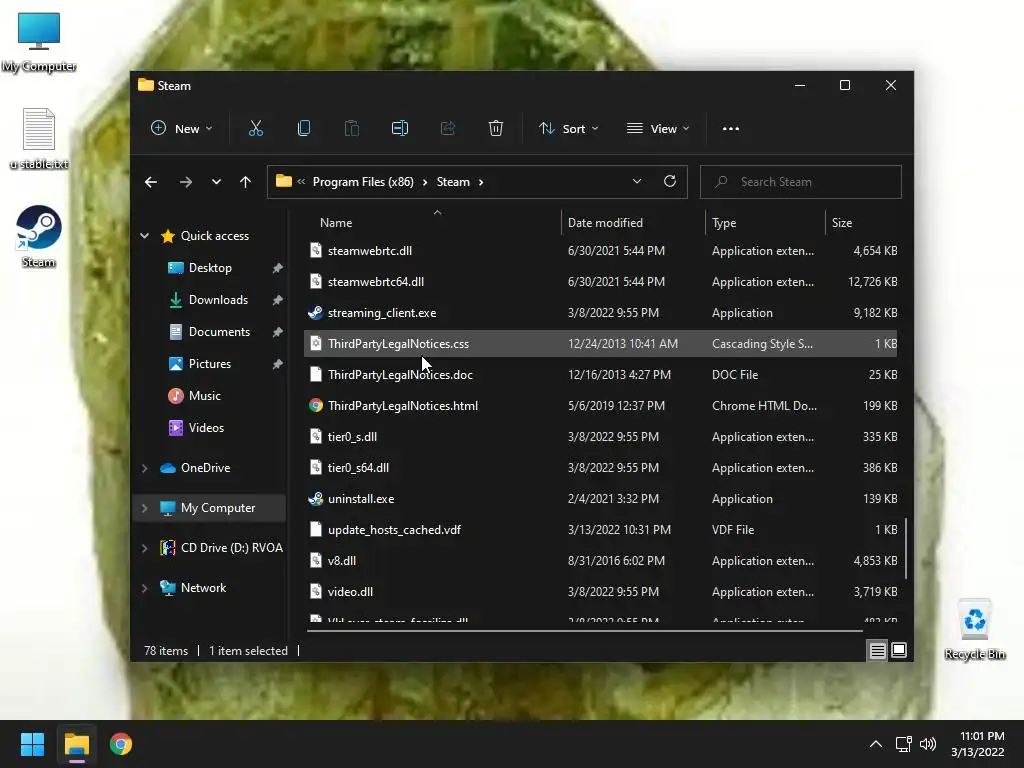Click the Paste clipboard icon
Image resolution: width=1024 pixels, height=768 pixels.
click(351, 129)
